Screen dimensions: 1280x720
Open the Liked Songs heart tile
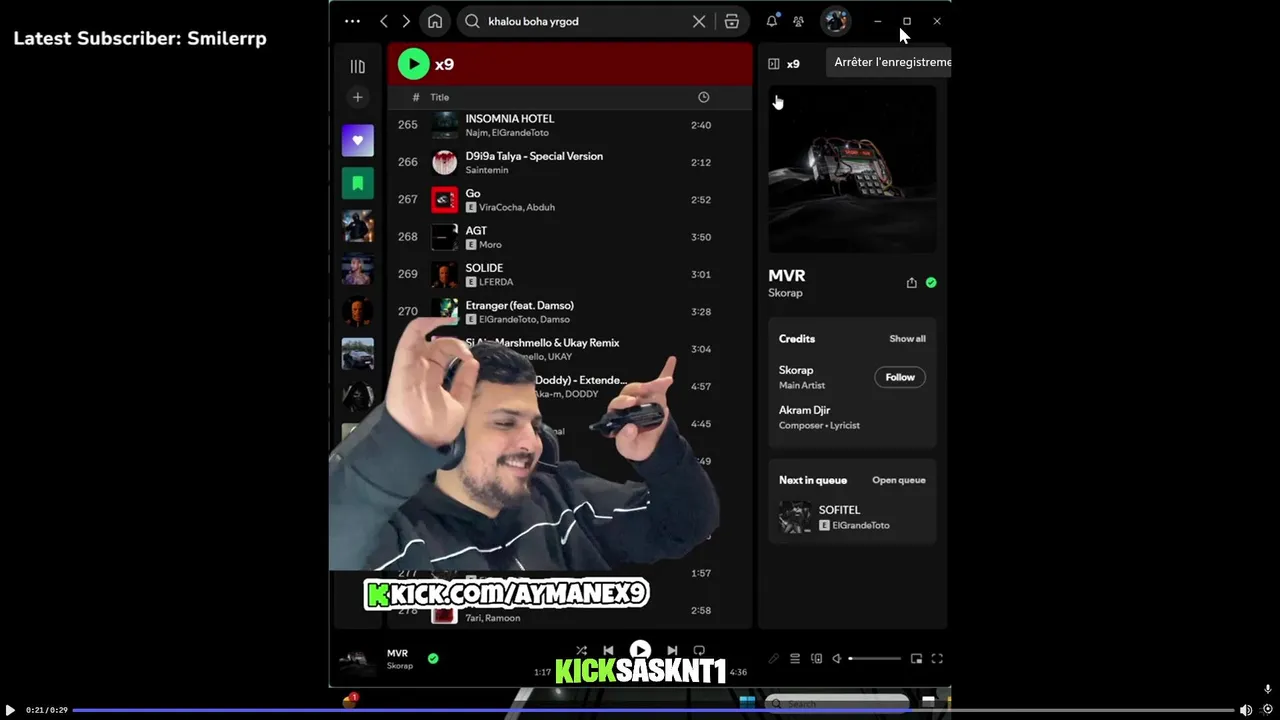point(358,140)
